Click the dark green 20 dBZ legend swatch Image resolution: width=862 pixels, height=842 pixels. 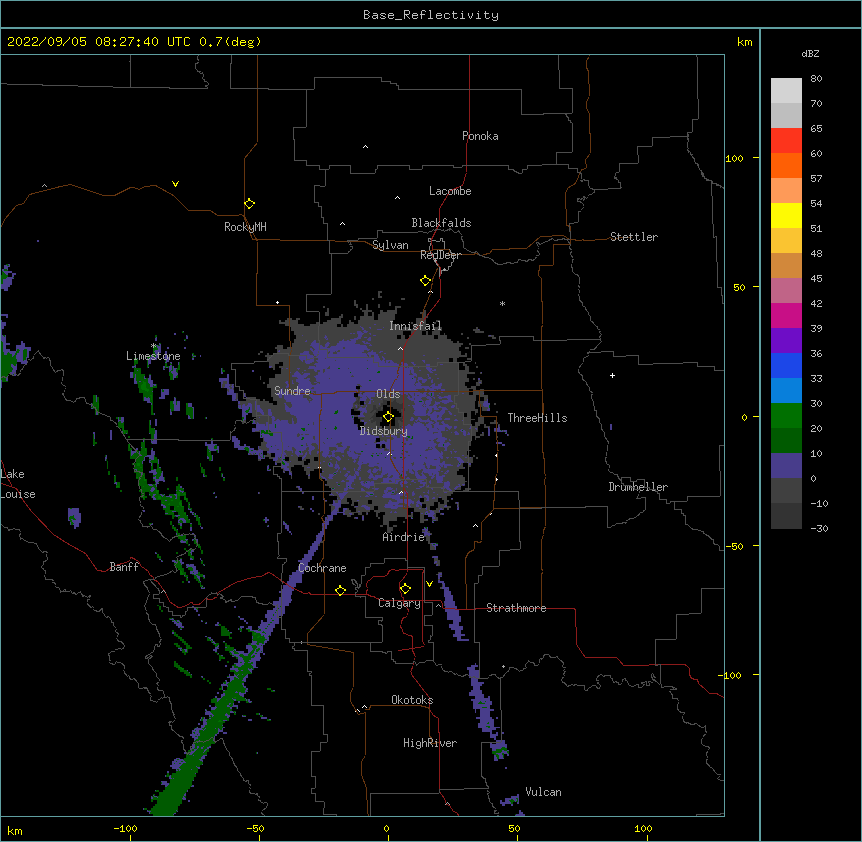[x=786, y=441]
